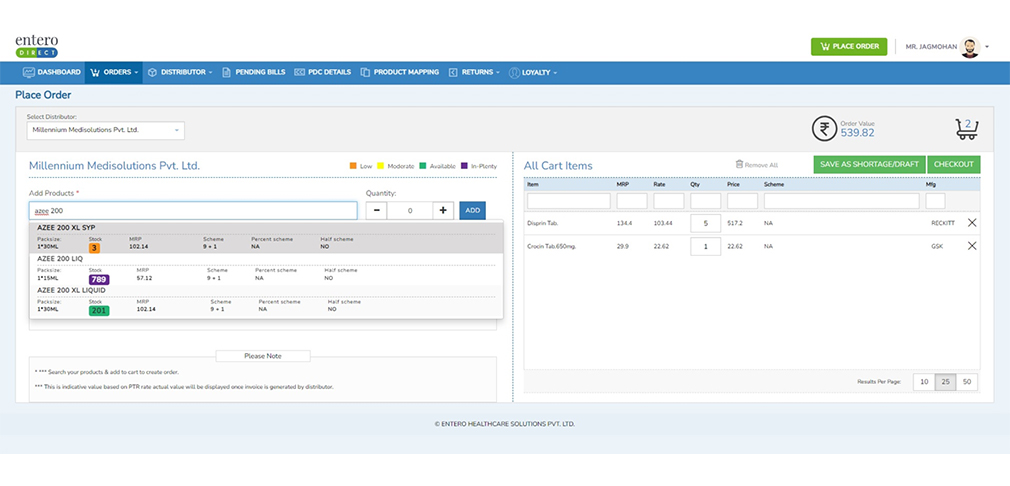Click the shopping cart icon with item count

(x=966, y=129)
